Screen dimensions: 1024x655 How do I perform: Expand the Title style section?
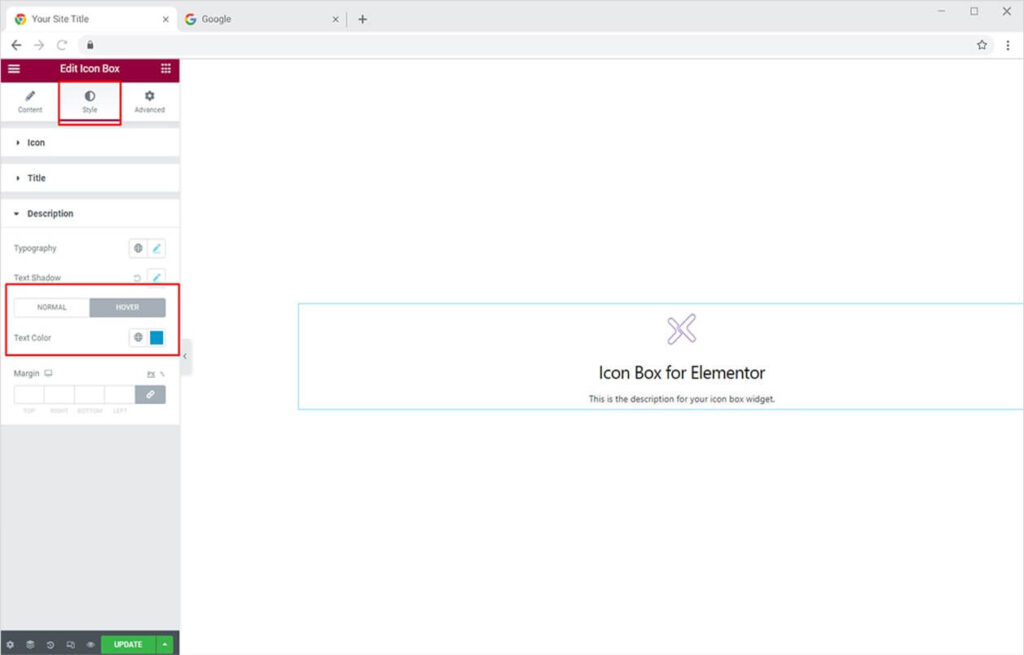pos(36,178)
